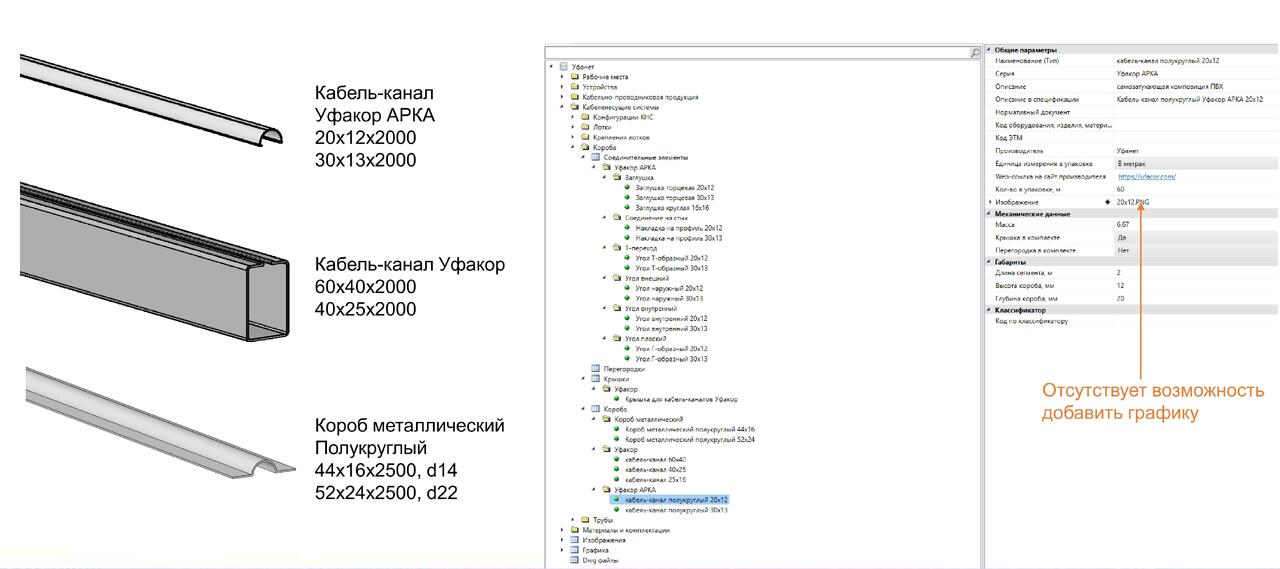Click the Заглушка folder icon
Screen dimensions: 1280x569
click(x=617, y=178)
